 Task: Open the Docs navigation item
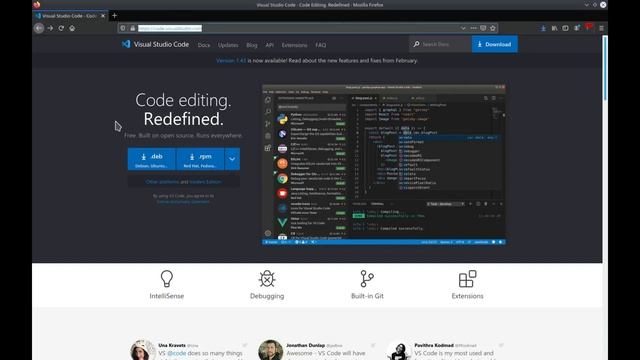tap(204, 45)
